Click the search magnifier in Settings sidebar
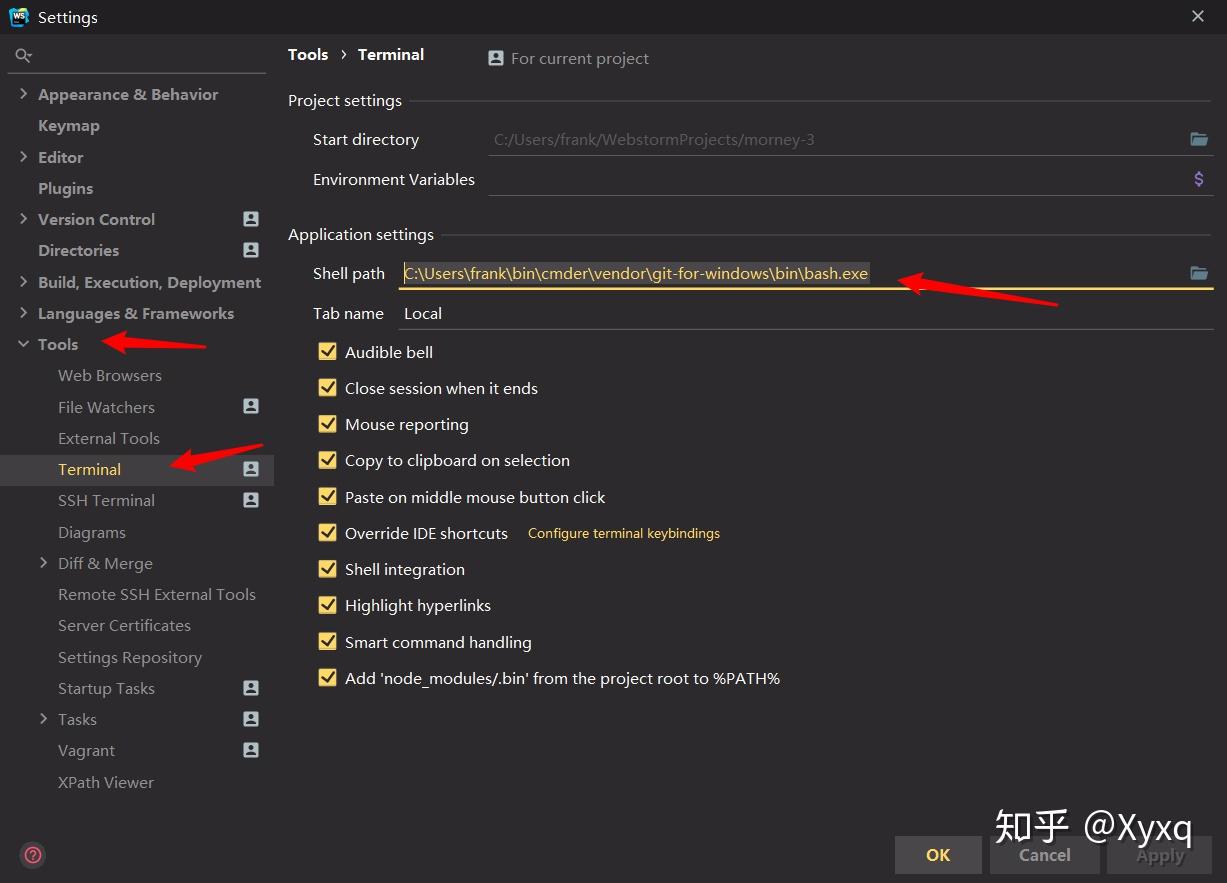The image size is (1227, 883). (x=23, y=55)
